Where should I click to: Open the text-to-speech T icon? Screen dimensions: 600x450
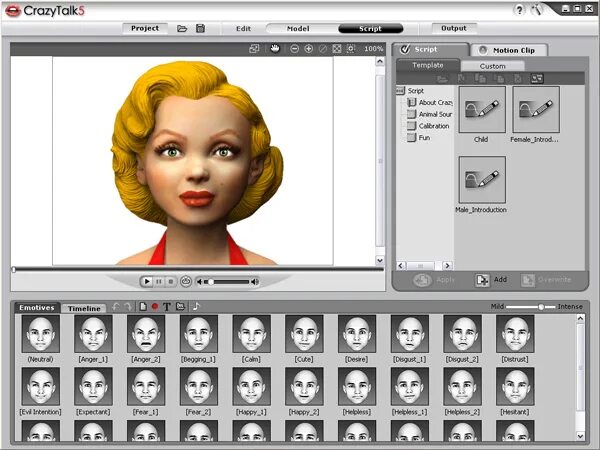tap(167, 307)
